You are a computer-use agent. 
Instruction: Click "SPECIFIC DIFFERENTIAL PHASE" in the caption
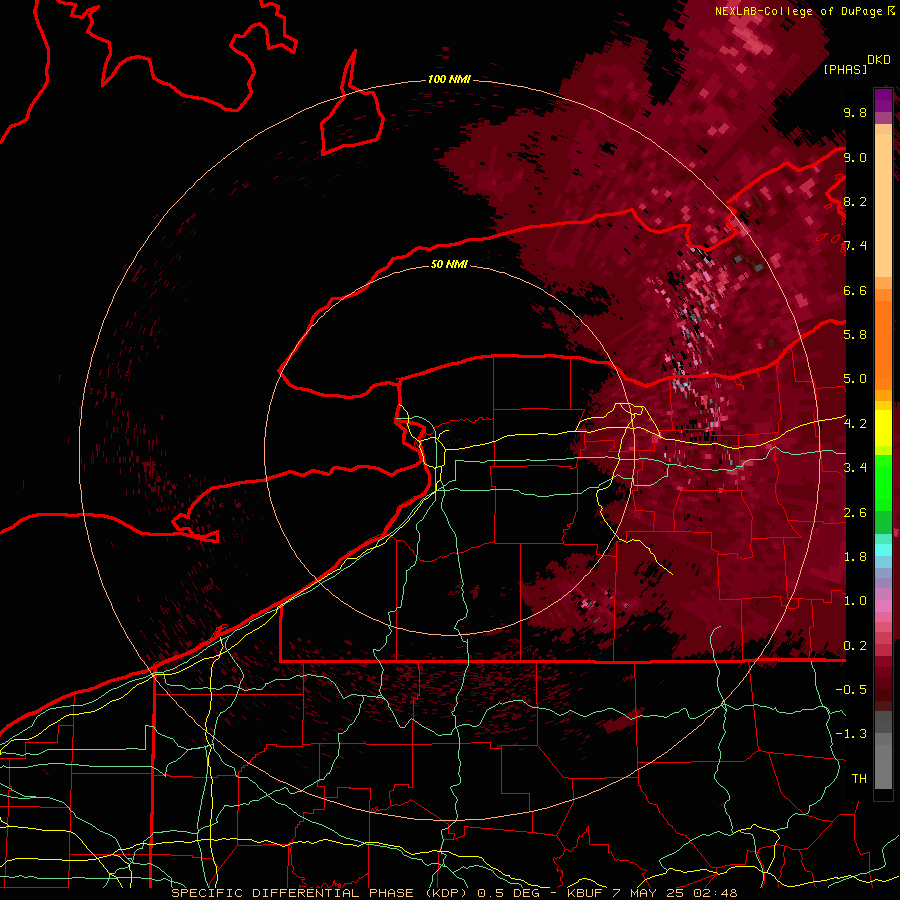click(x=292, y=893)
